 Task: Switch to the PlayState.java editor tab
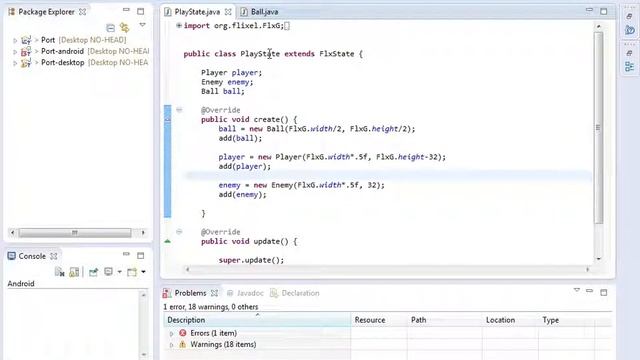point(197,12)
